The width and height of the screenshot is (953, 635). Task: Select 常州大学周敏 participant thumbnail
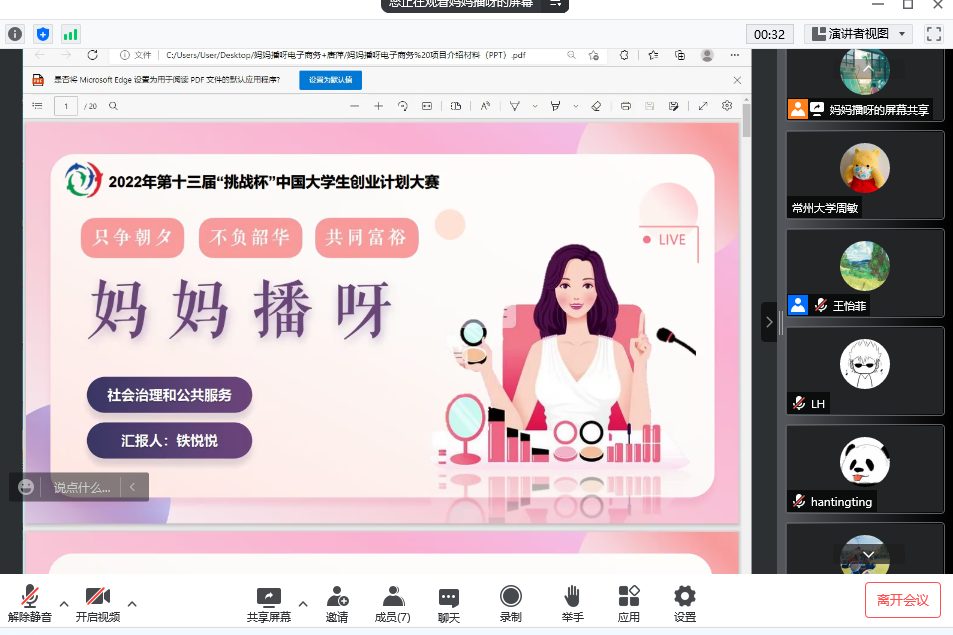864,175
